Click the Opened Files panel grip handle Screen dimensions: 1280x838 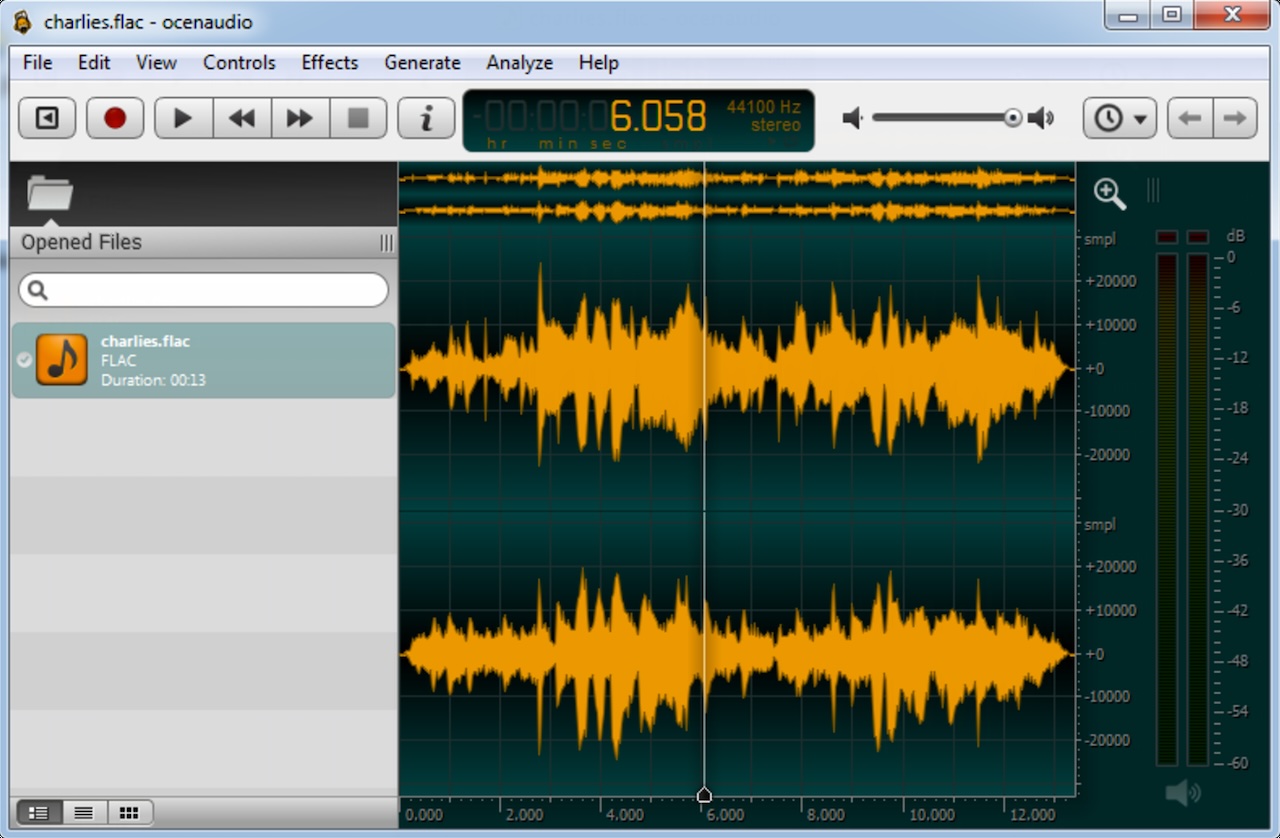point(386,242)
